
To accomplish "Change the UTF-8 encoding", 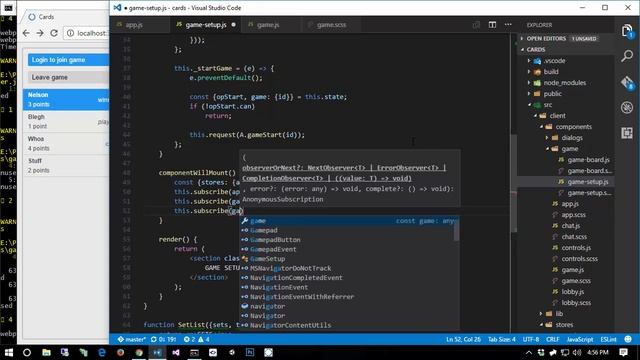I will [x=531, y=339].
